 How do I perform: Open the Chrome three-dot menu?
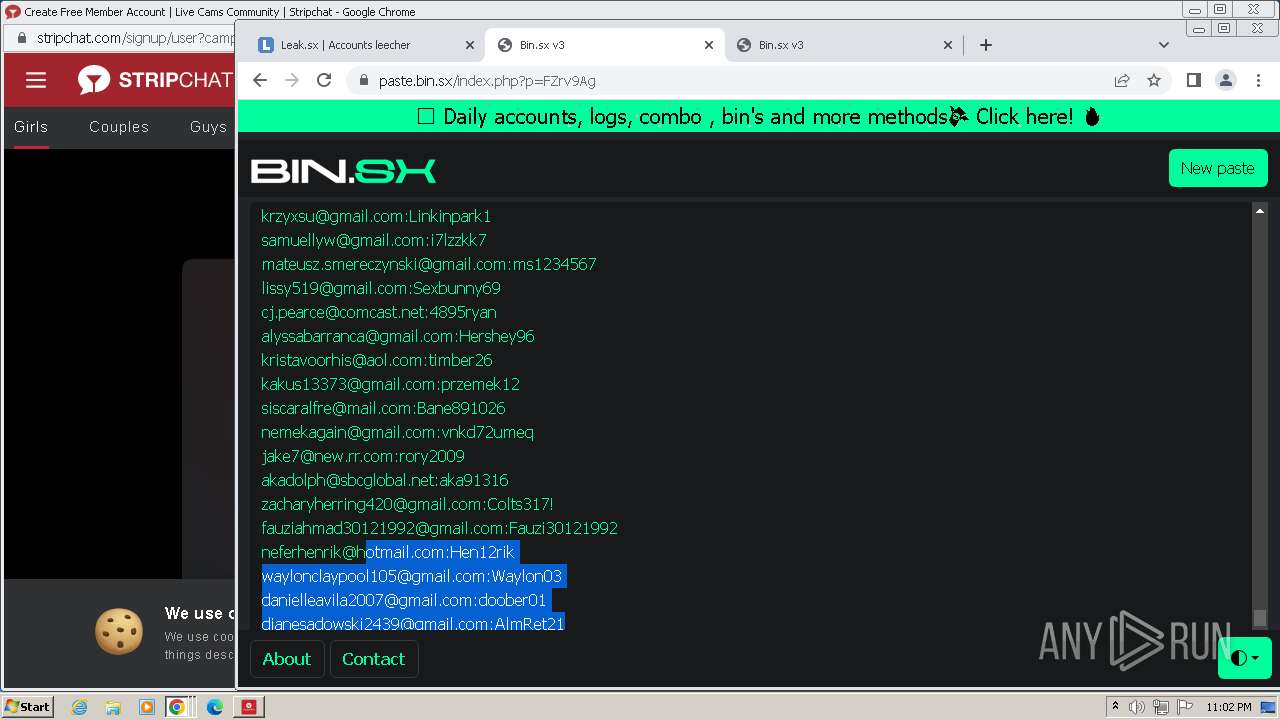coord(1258,80)
